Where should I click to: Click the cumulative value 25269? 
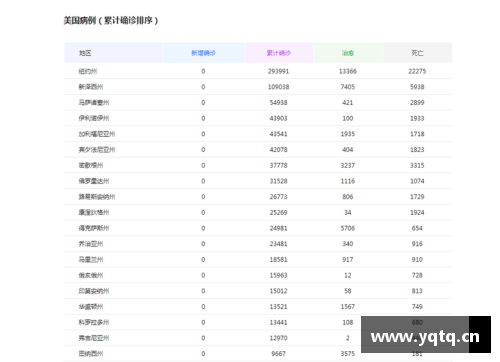point(279,212)
